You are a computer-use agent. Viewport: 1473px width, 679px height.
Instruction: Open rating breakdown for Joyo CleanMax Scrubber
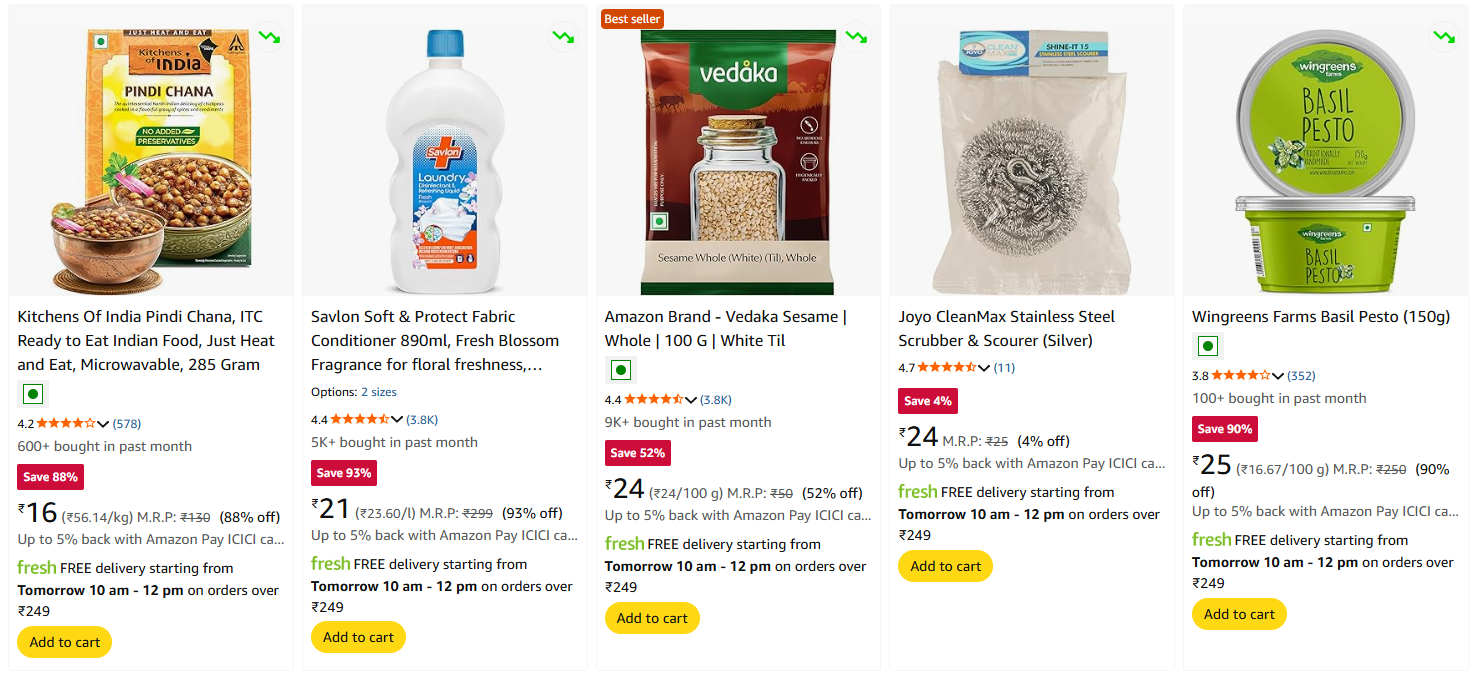[x=984, y=368]
